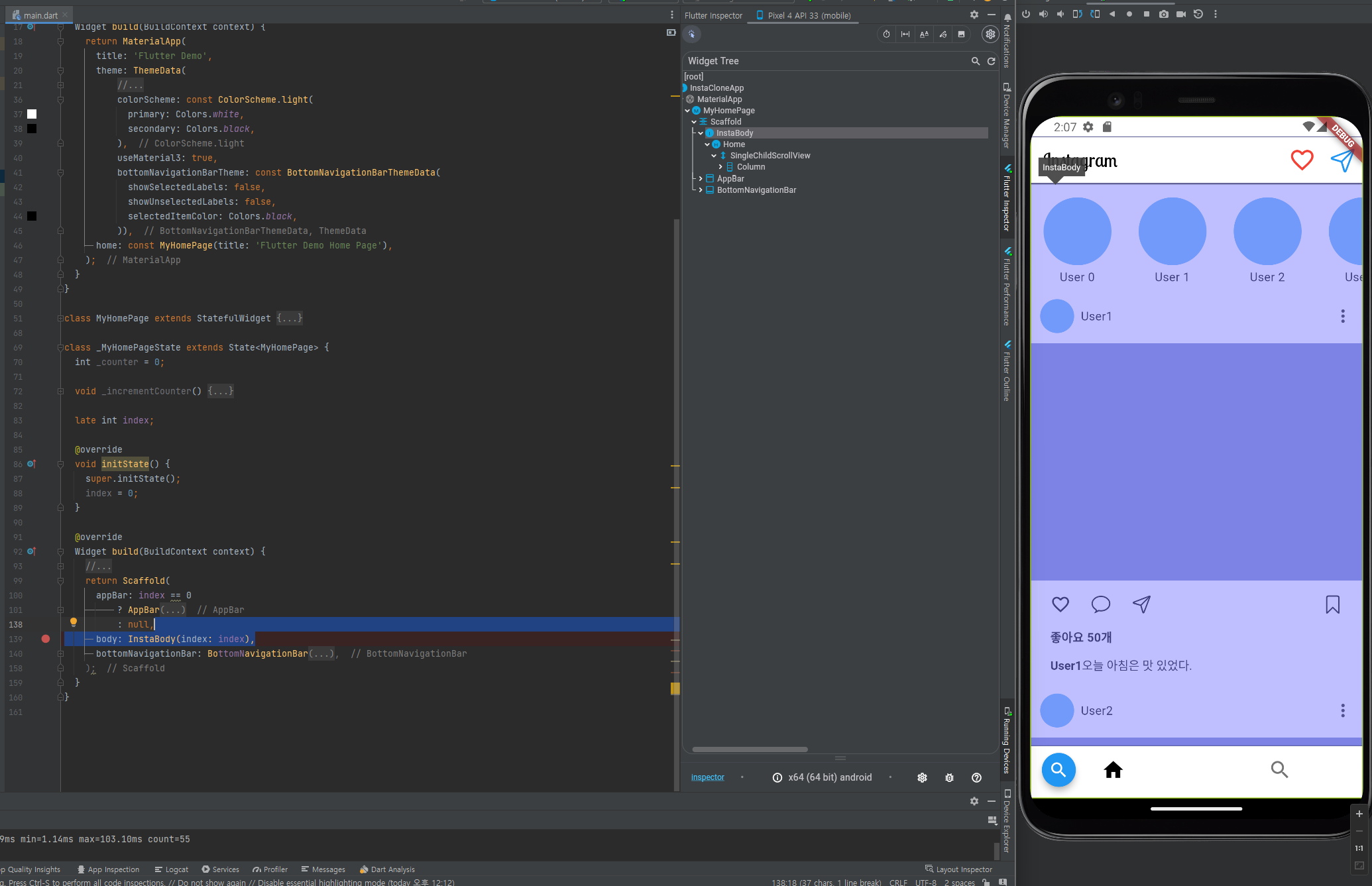Toggle breakpoint on line 139
1372x886 pixels.
click(46, 639)
